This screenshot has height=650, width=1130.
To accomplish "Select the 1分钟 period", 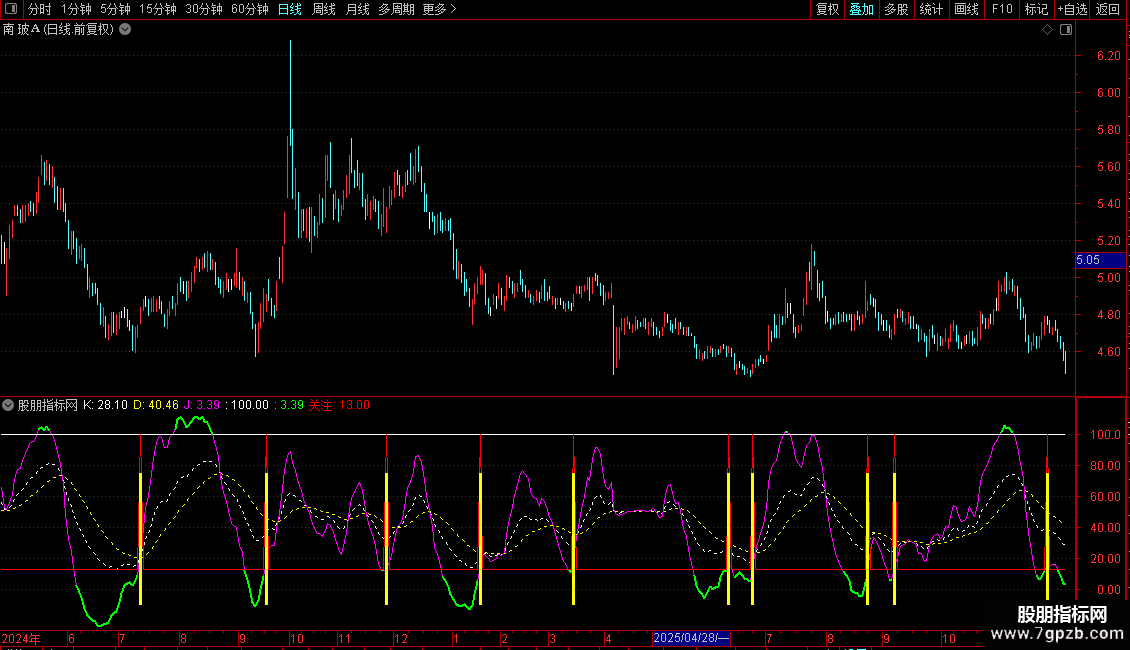I will click(x=76, y=9).
